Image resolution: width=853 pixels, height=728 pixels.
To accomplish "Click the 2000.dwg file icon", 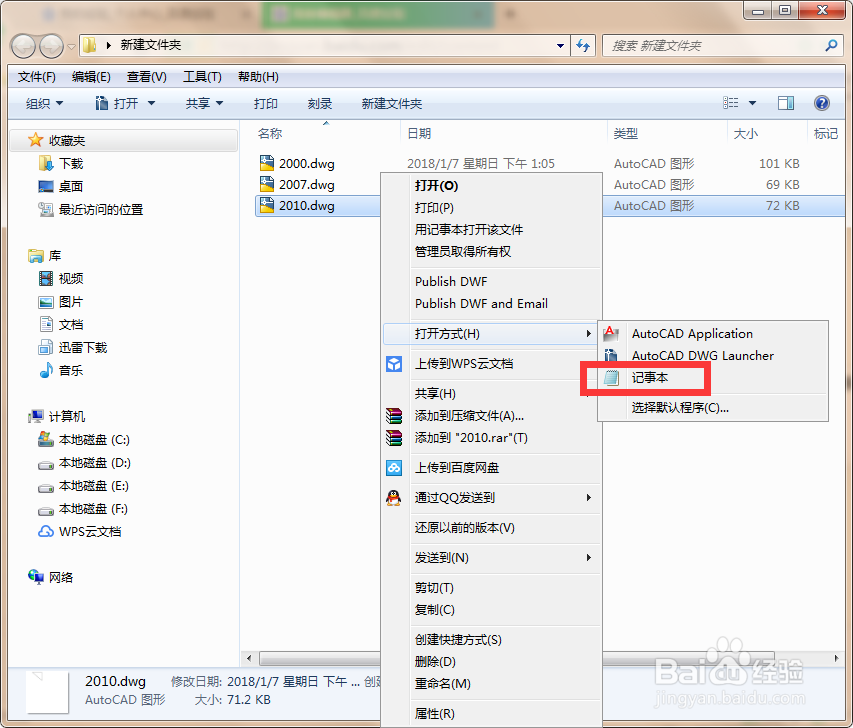I will (x=267, y=163).
